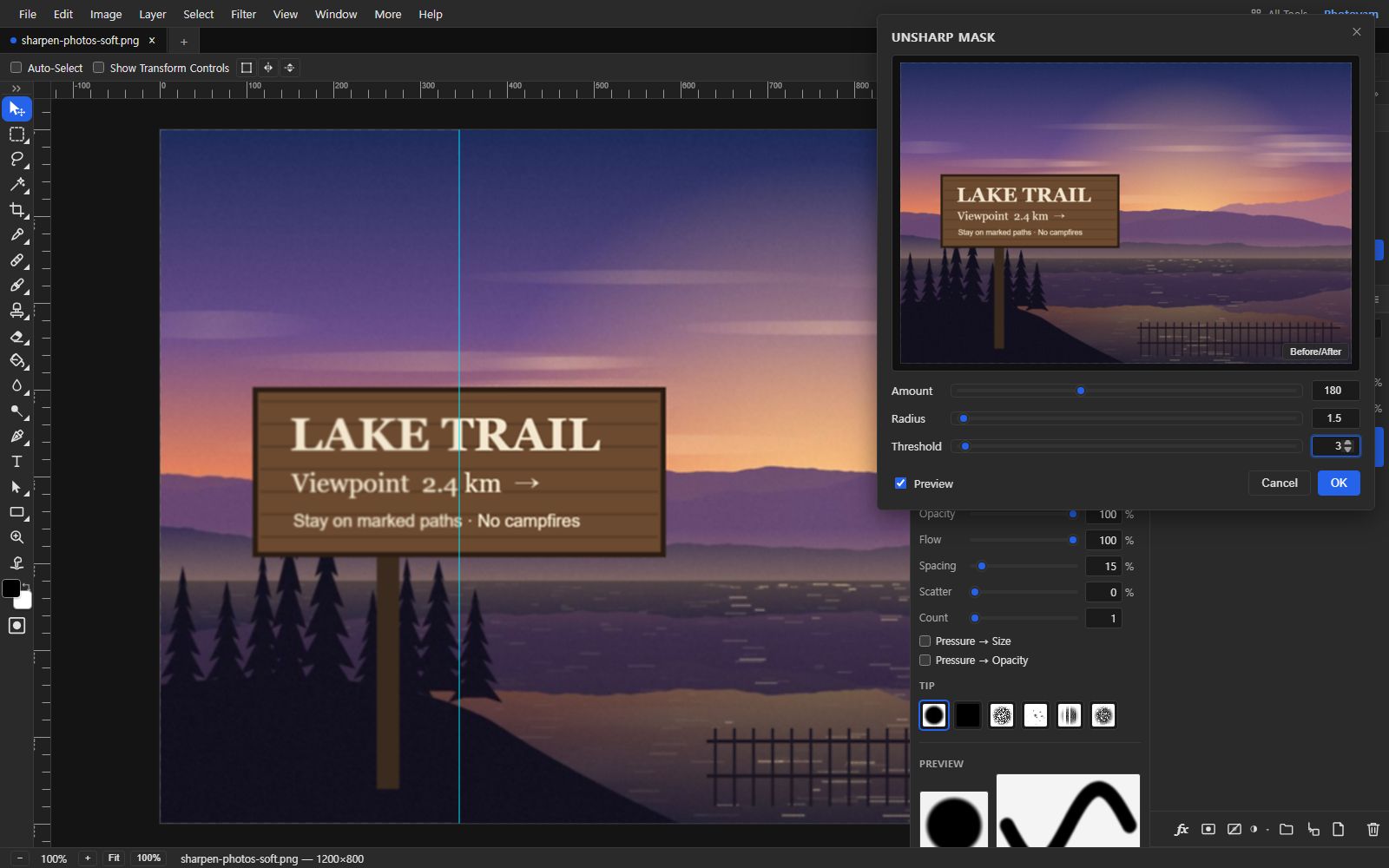Viewport: 1389px width, 868px height.
Task: Toggle Quick Mask mode icon
Action: pyautogui.click(x=16, y=626)
